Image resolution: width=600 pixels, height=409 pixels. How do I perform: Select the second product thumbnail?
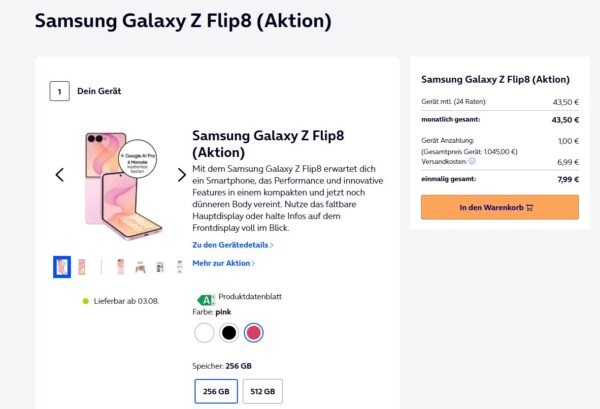(x=82, y=267)
